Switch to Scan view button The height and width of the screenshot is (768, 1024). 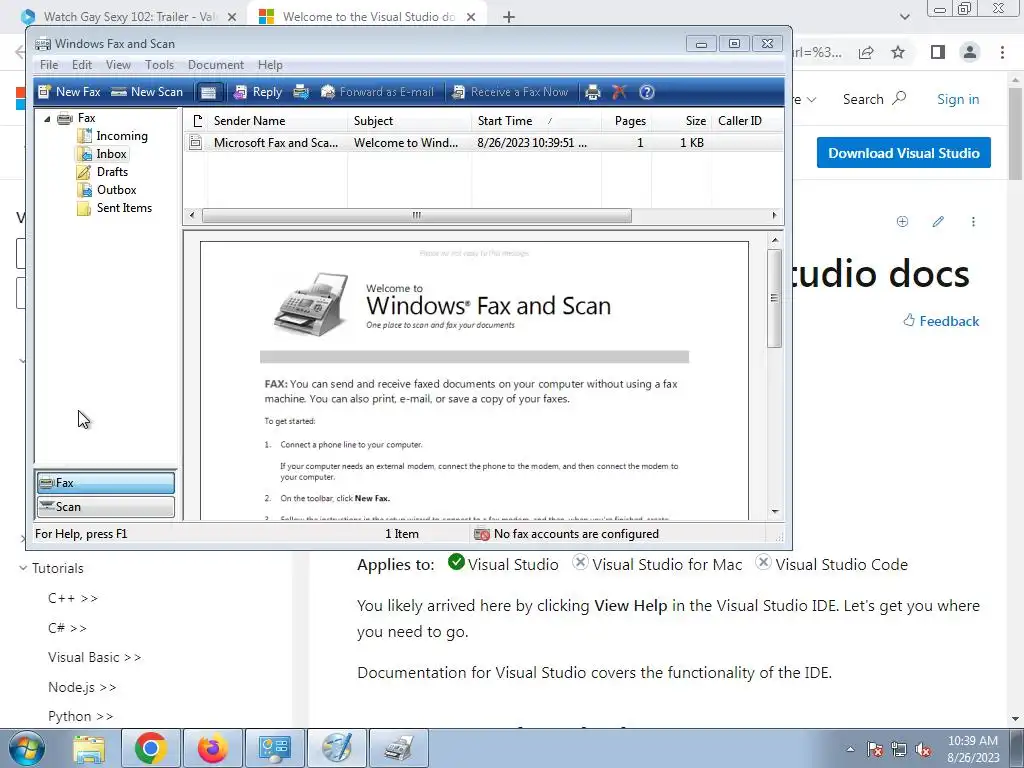point(106,507)
